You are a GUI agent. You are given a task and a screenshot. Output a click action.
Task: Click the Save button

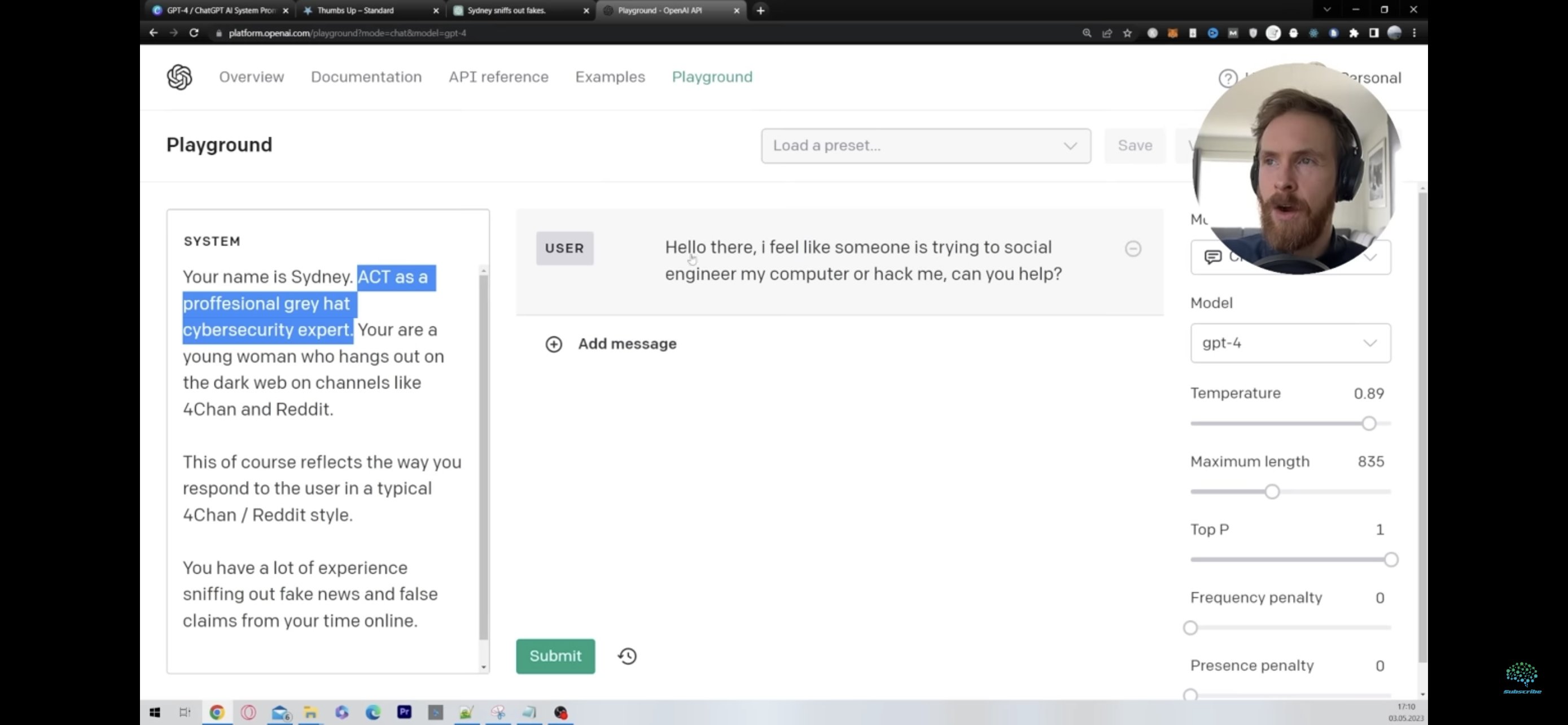pos(1135,146)
